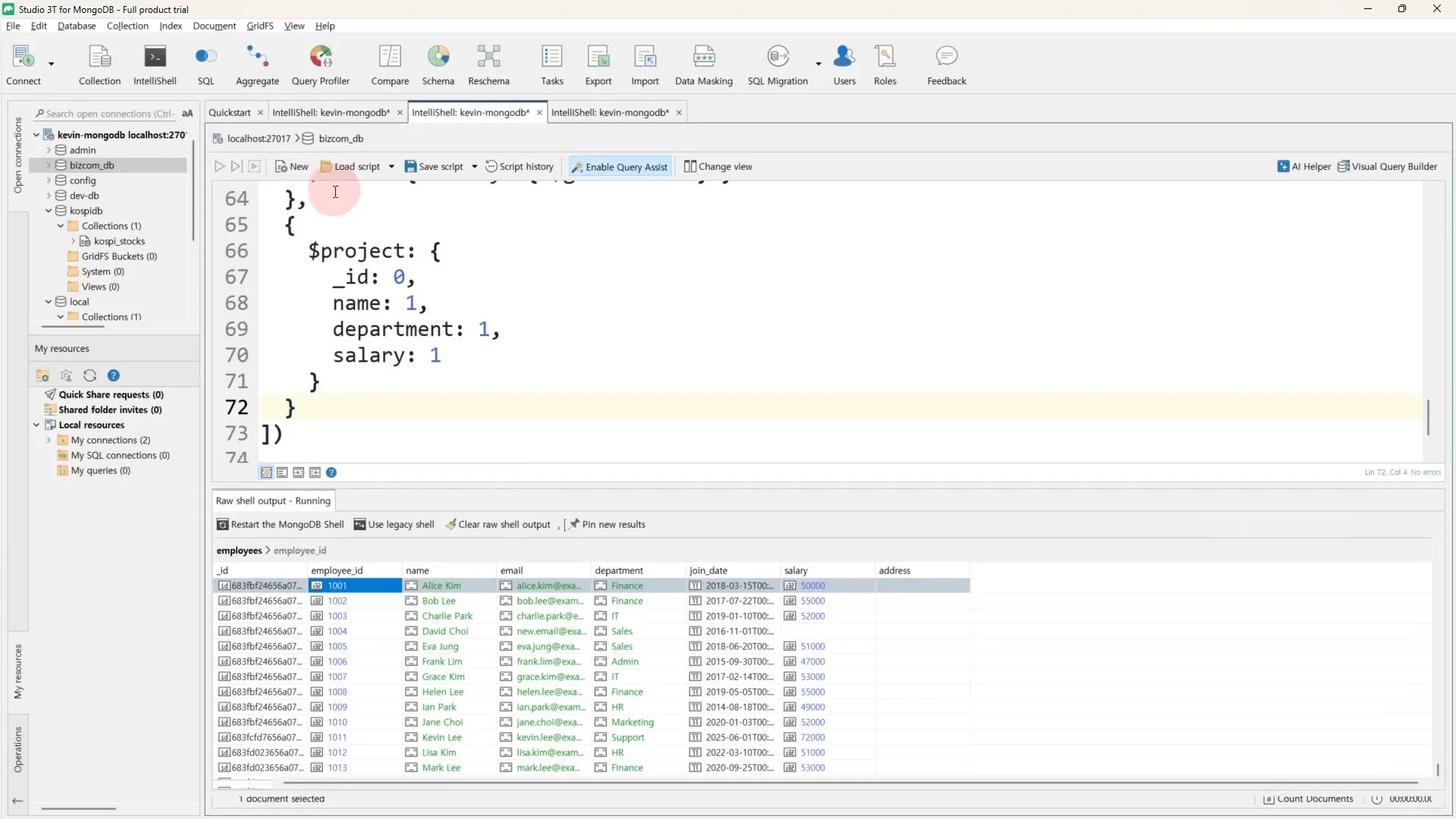Image resolution: width=1456 pixels, height=819 pixels.
Task: Launch the Reschema tool
Action: [x=488, y=65]
